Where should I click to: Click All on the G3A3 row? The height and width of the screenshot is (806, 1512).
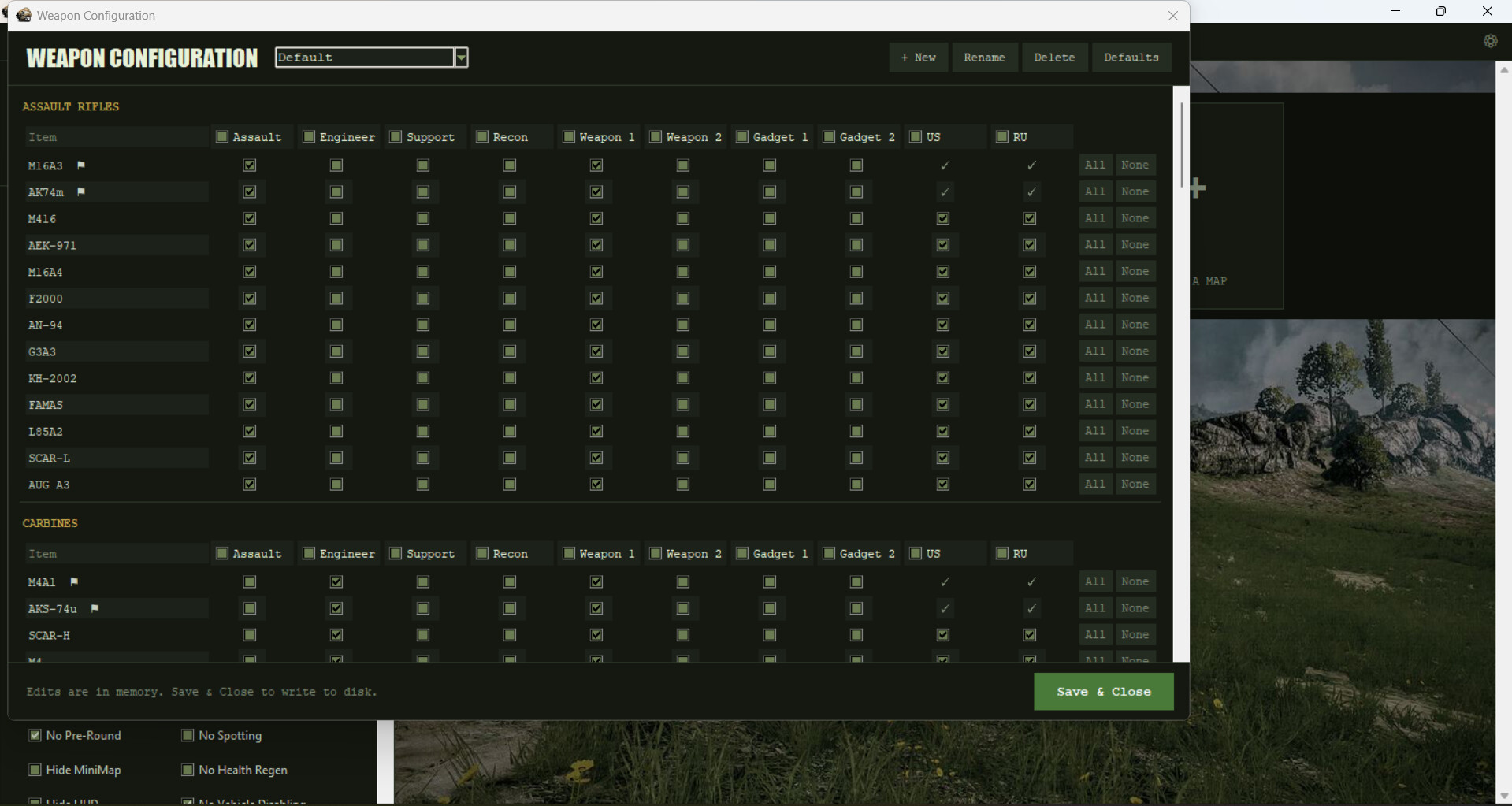click(x=1094, y=351)
